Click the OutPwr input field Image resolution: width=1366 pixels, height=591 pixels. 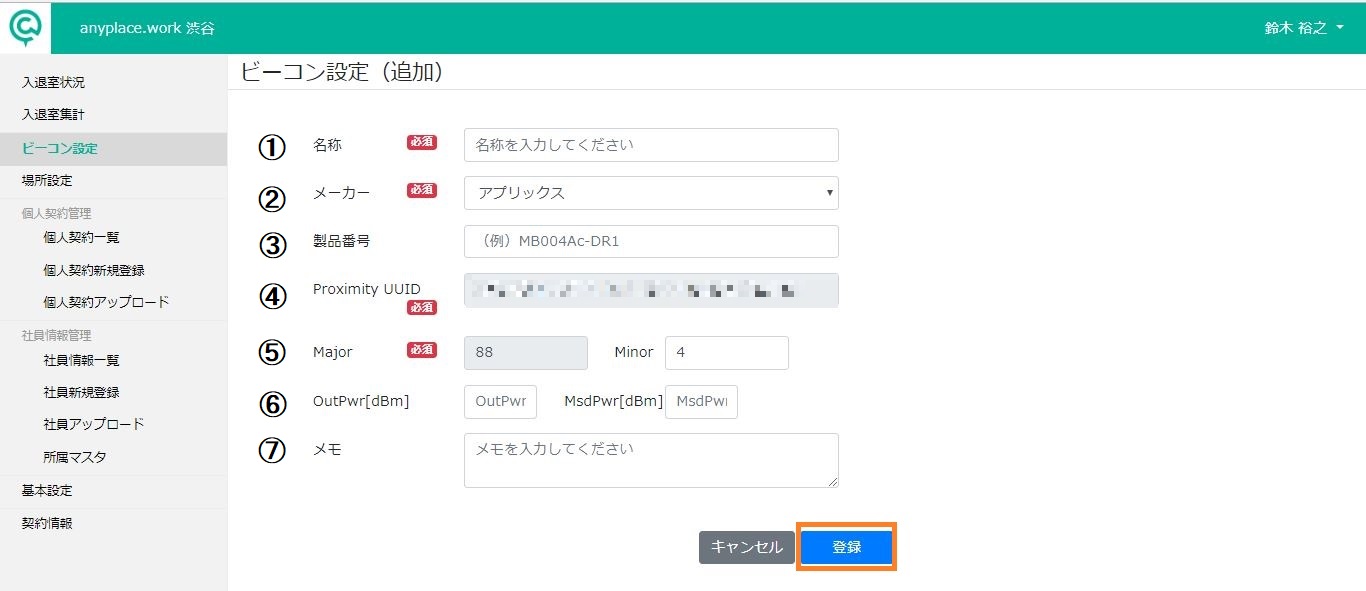tap(500, 401)
